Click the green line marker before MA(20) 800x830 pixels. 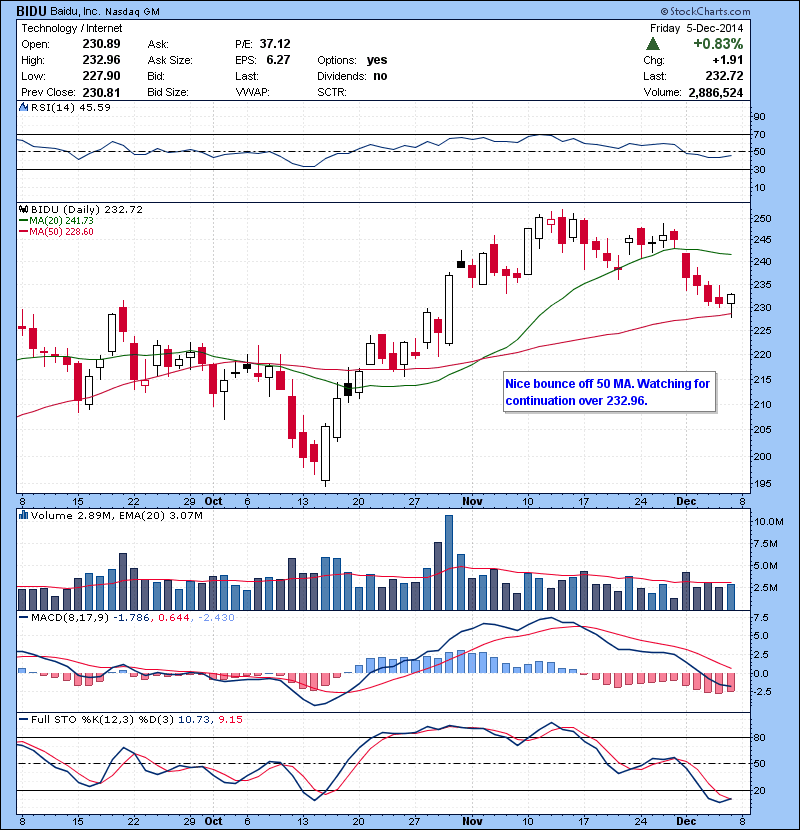23,221
